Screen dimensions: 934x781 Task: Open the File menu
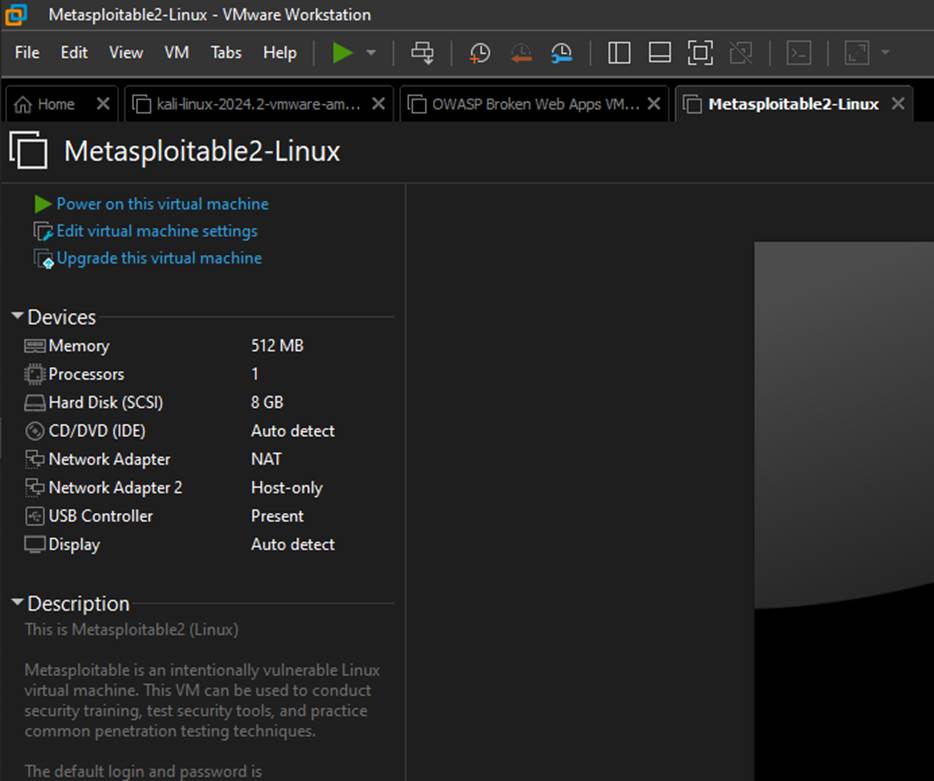(27, 52)
